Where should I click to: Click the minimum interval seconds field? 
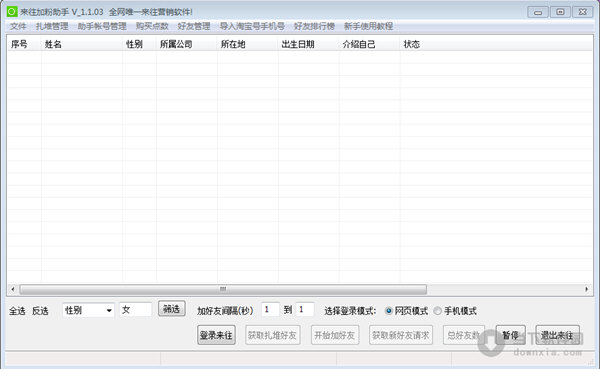pos(270,309)
